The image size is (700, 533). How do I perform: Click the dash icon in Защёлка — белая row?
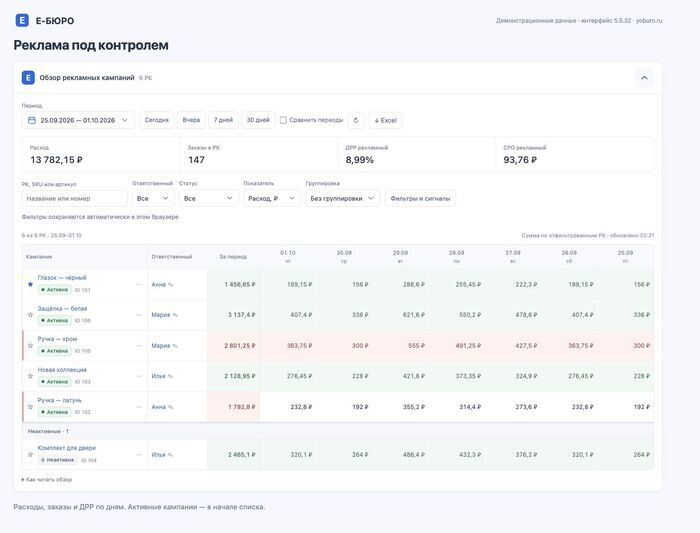coord(139,315)
